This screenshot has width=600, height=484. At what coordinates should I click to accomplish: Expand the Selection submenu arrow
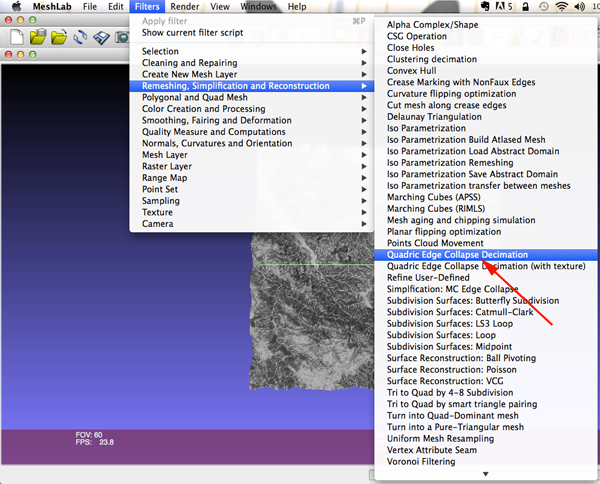tap(364, 51)
